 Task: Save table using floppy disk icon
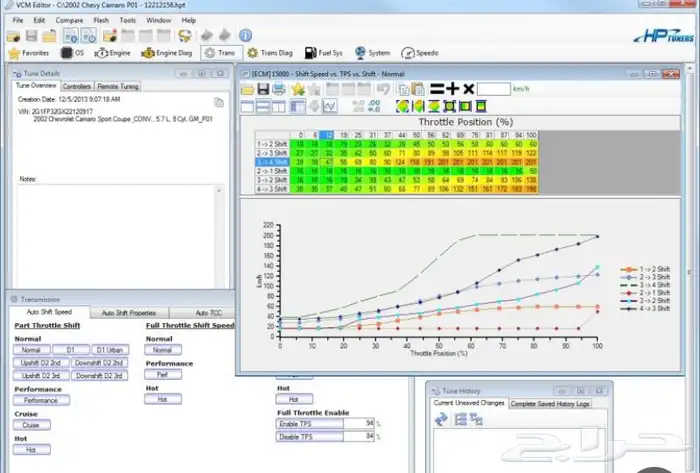coord(264,89)
